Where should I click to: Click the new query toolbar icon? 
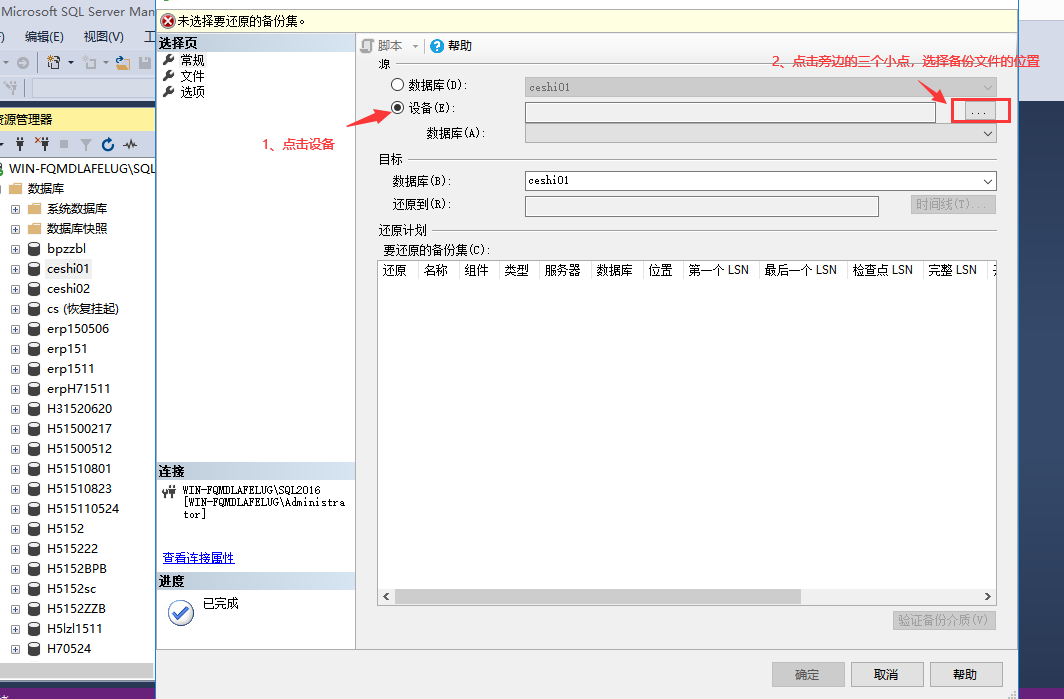[x=55, y=62]
